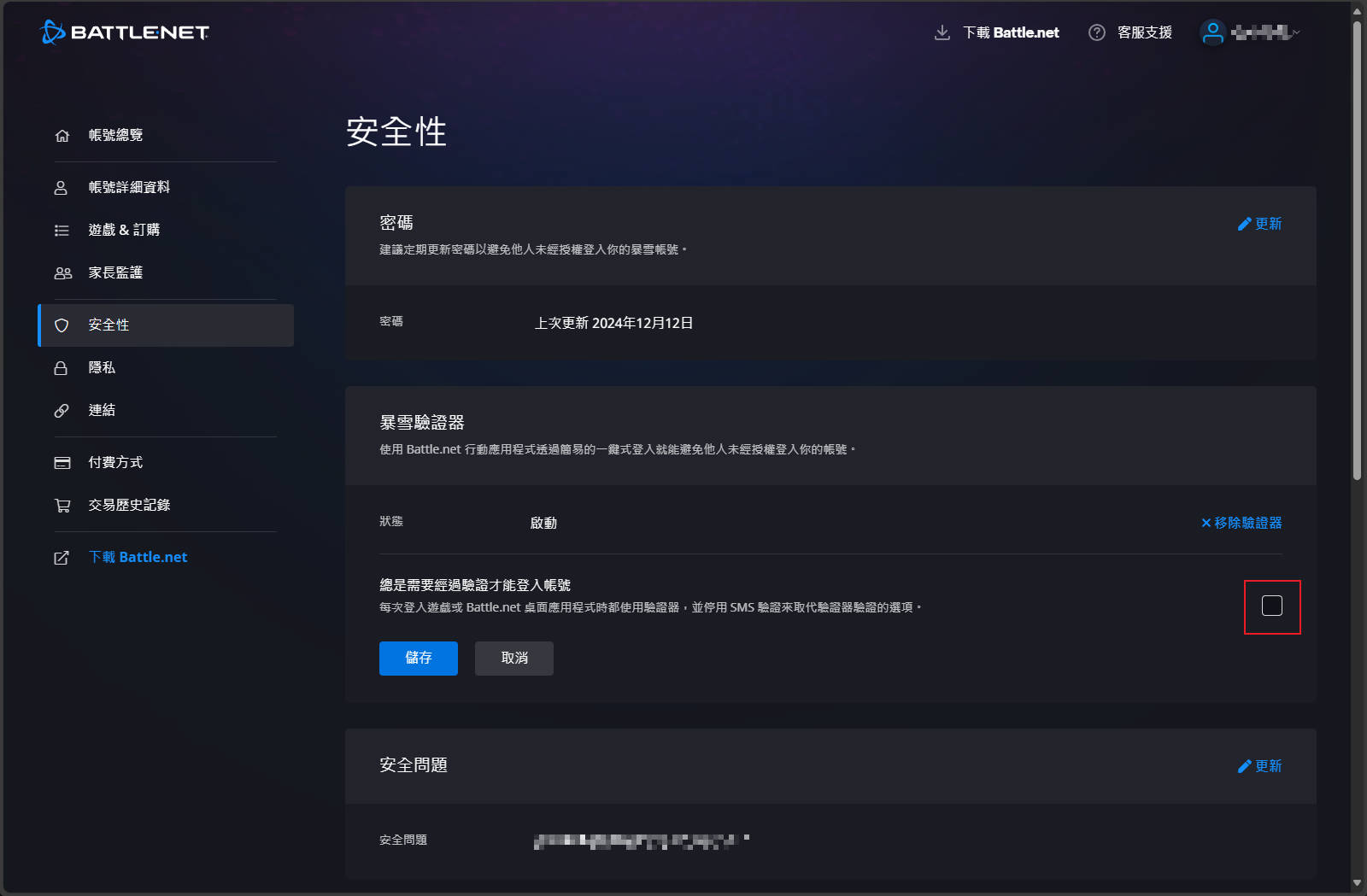Viewport: 1367px width, 896px height.
Task: Click the shopping cart icon beside 交易歷史記錄
Action: (x=62, y=506)
